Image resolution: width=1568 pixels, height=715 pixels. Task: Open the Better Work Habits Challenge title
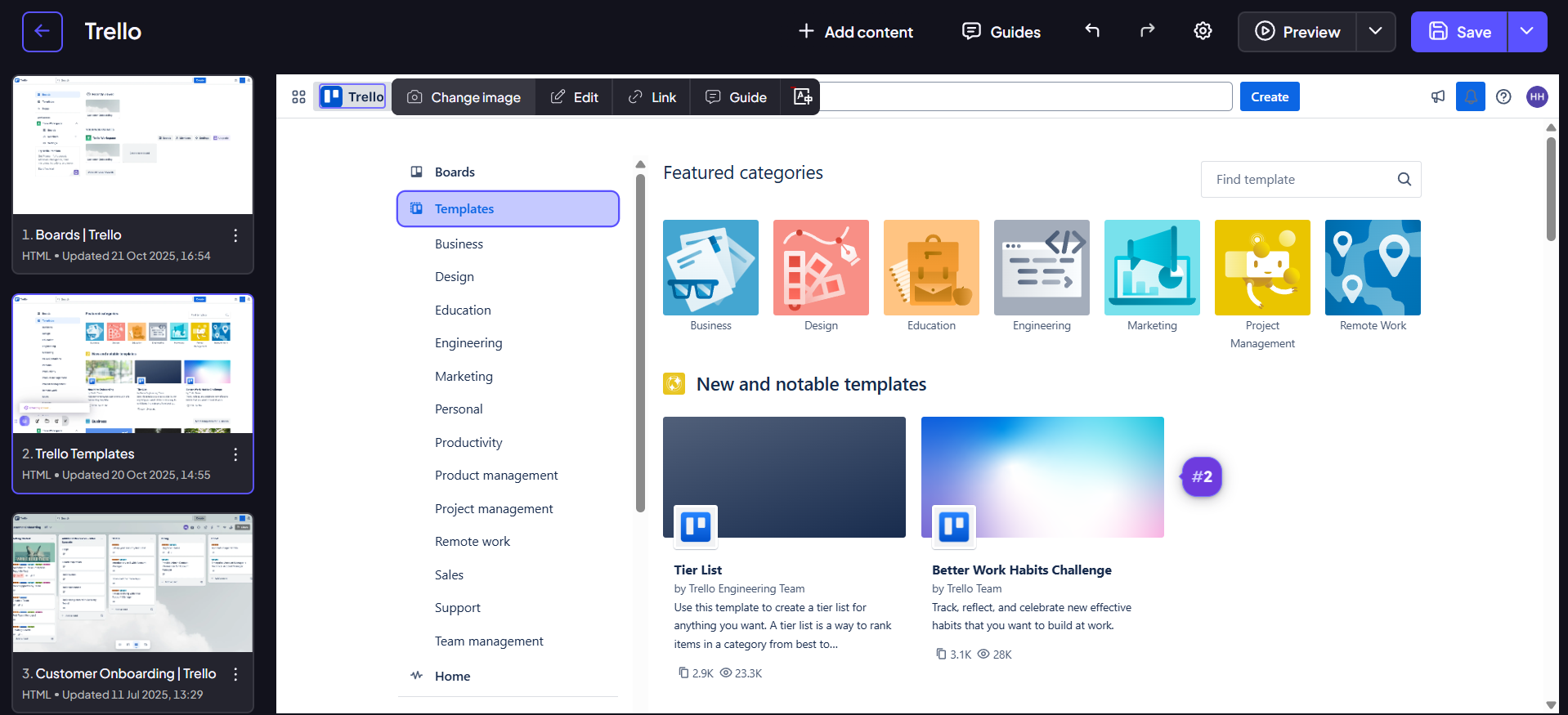click(x=1022, y=570)
